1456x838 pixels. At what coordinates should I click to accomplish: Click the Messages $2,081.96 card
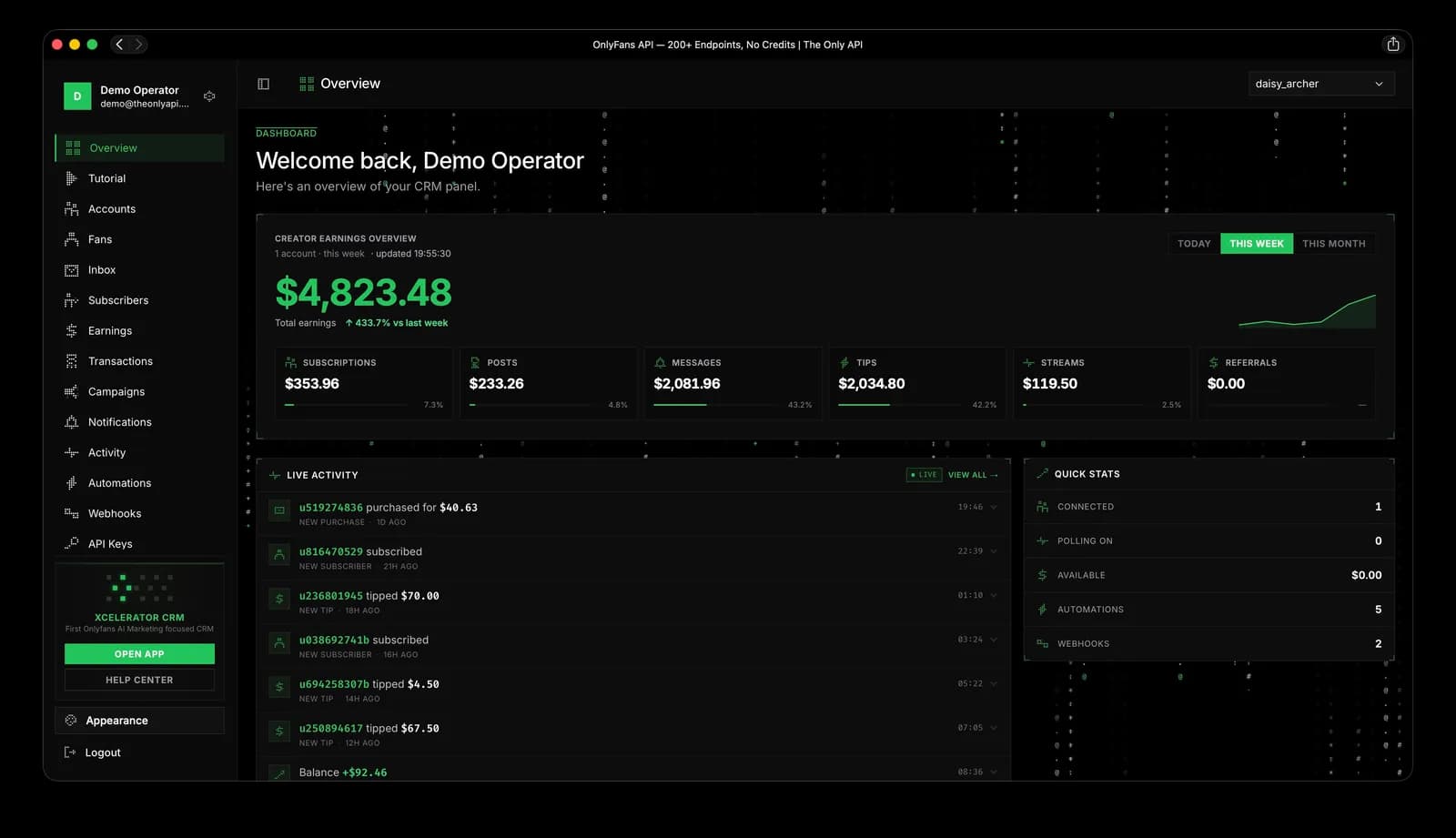[733, 383]
